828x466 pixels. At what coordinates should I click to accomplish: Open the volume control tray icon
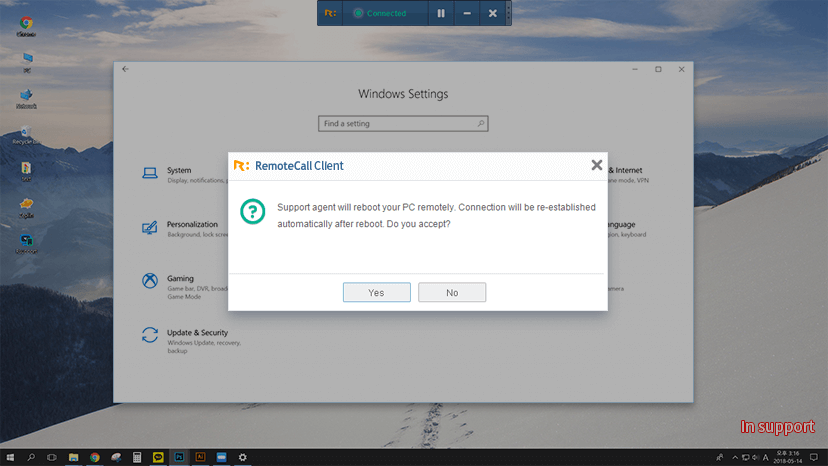click(x=755, y=458)
